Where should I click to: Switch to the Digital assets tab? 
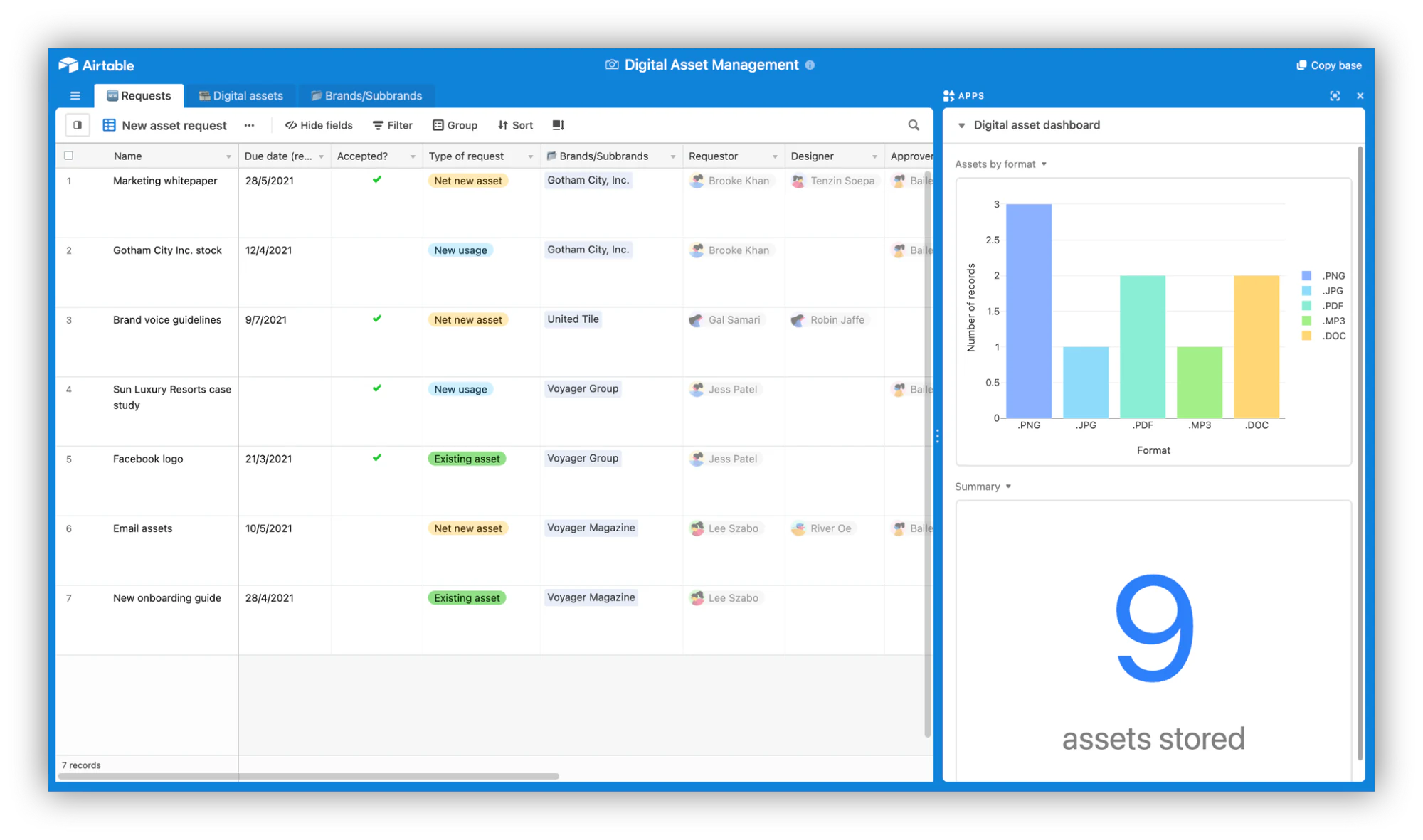(240, 95)
